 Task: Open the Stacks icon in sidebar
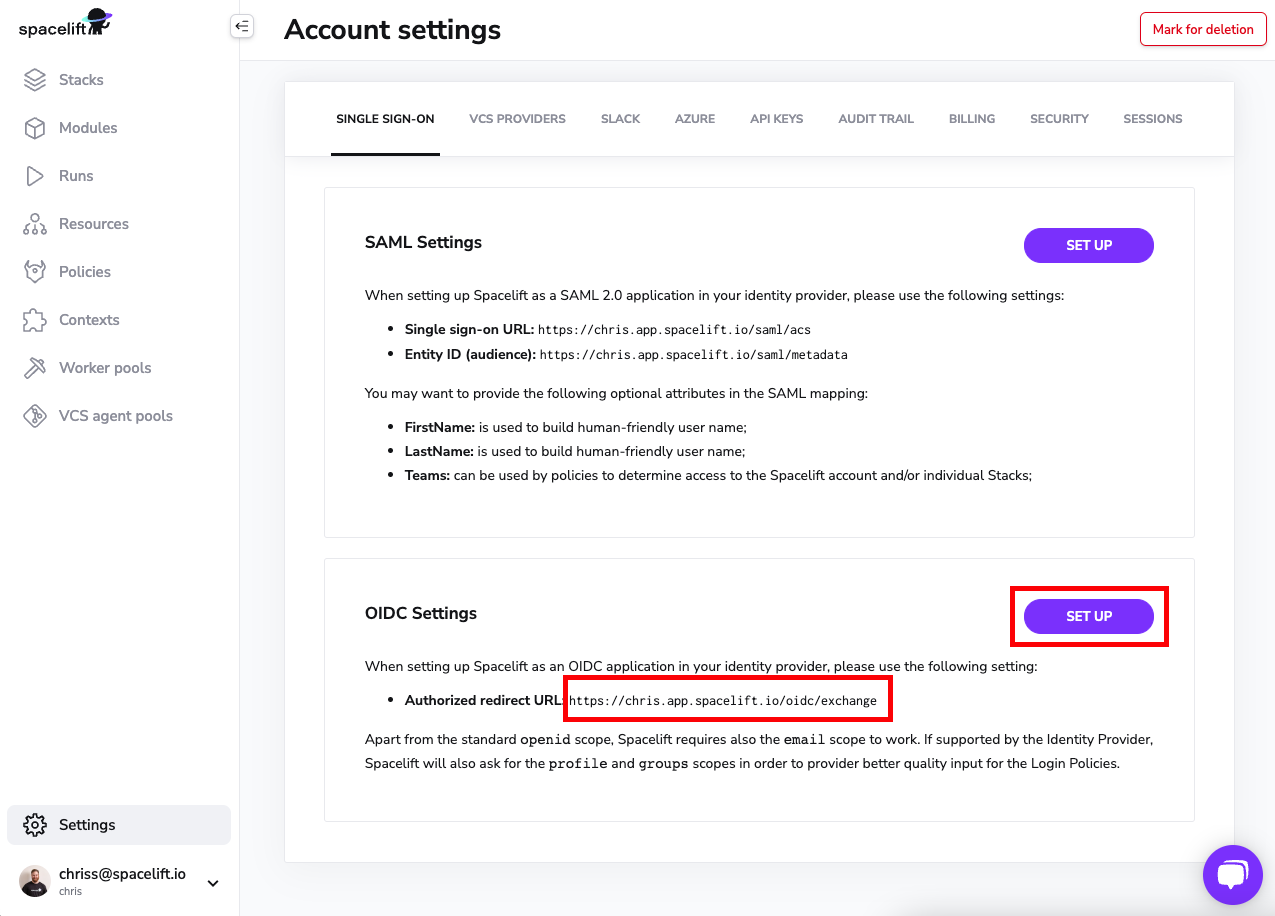pos(35,80)
